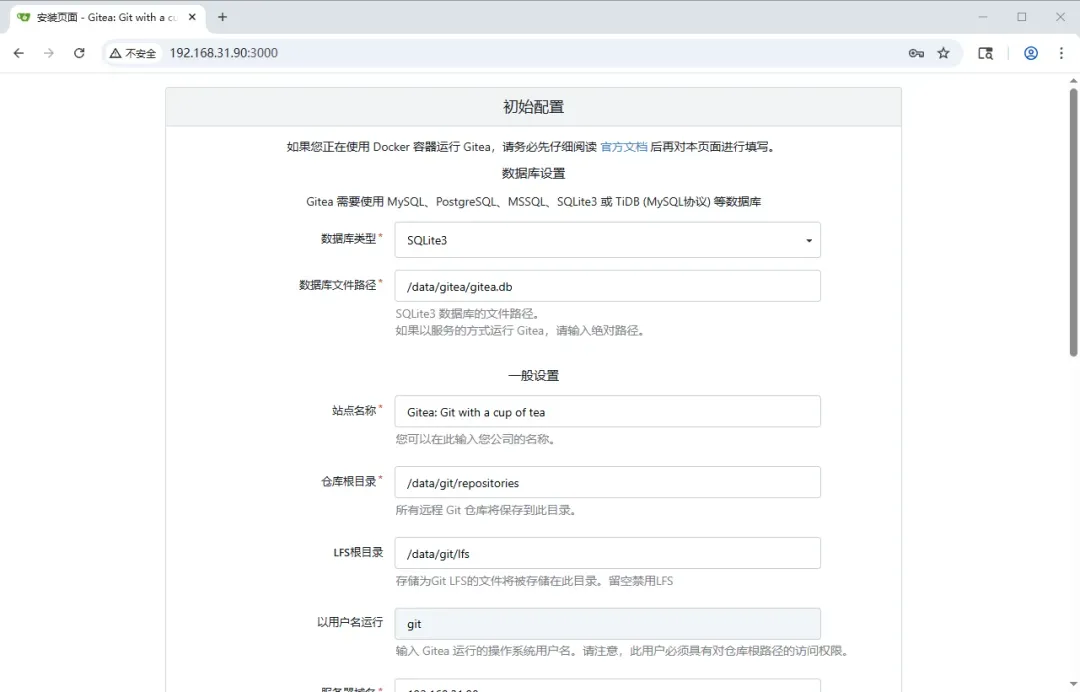This screenshot has height=692, width=1080.
Task: Select the 安装页面 - Gitea tab
Action: tap(107, 17)
